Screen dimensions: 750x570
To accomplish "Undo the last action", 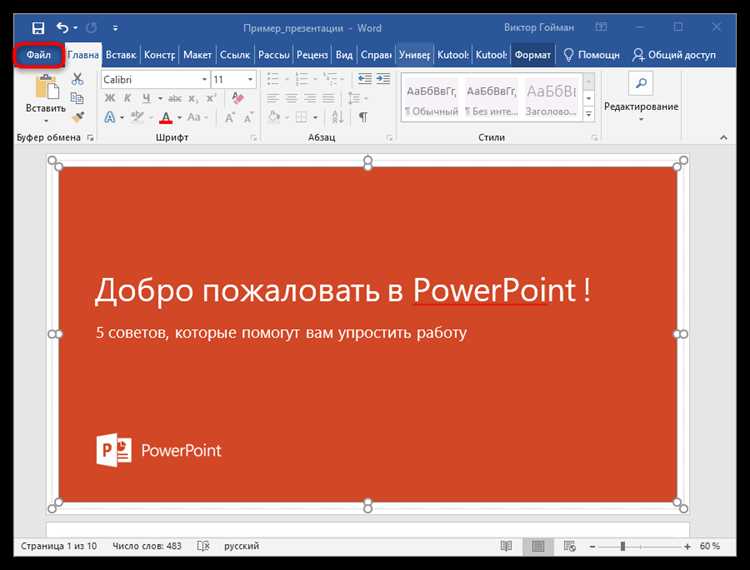I will (x=63, y=28).
